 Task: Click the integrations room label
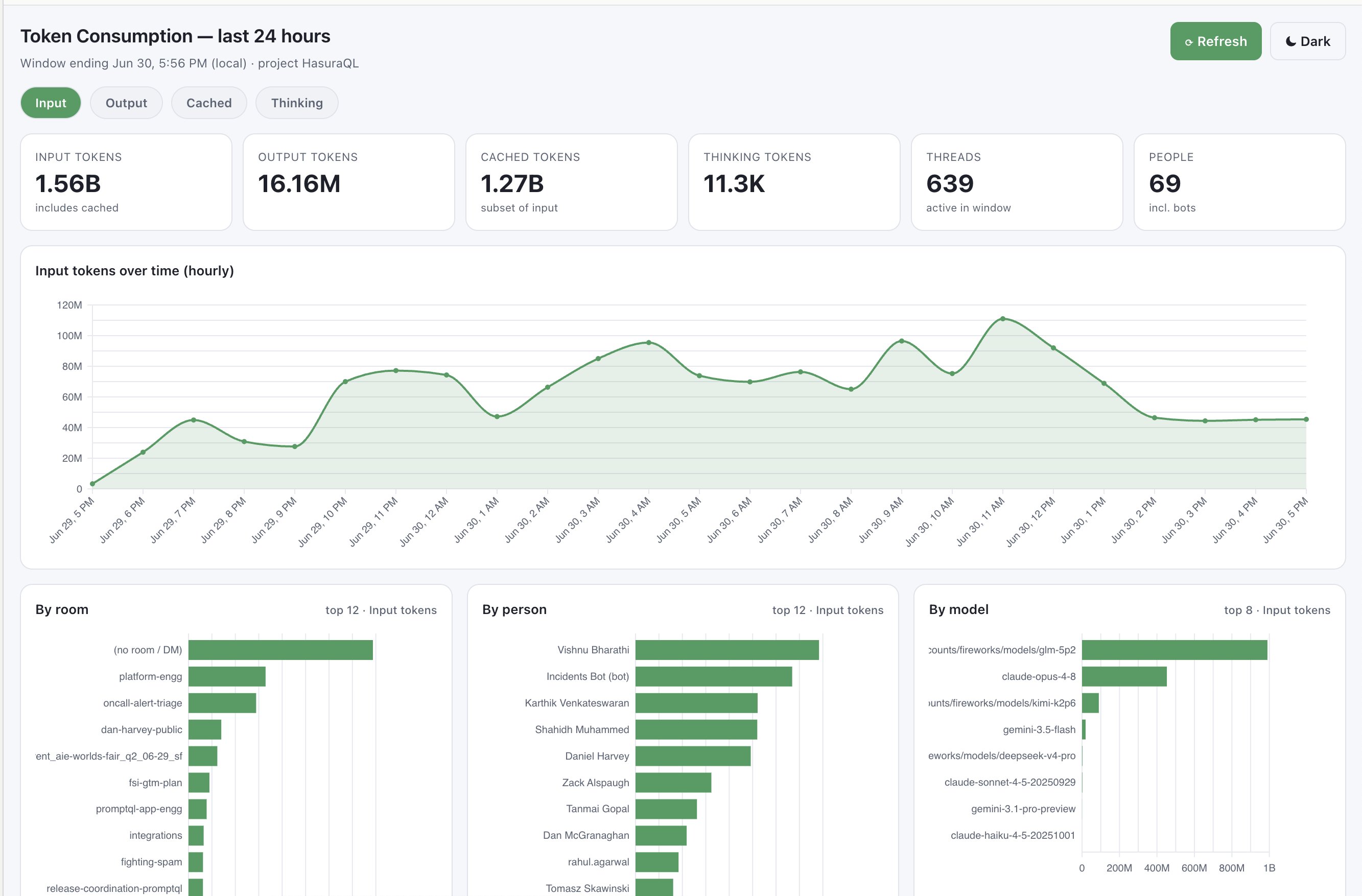pyautogui.click(x=156, y=835)
